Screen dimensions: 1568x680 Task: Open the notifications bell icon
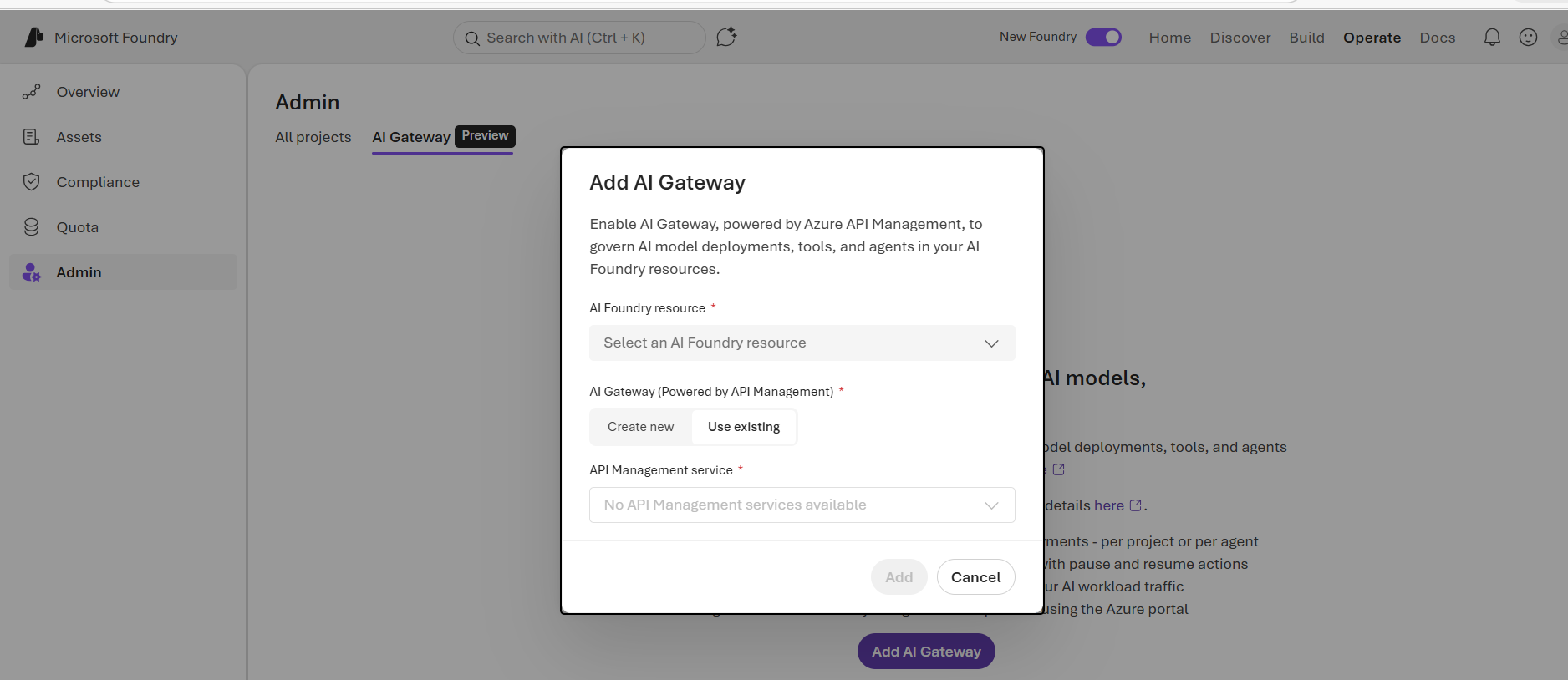click(x=1492, y=38)
